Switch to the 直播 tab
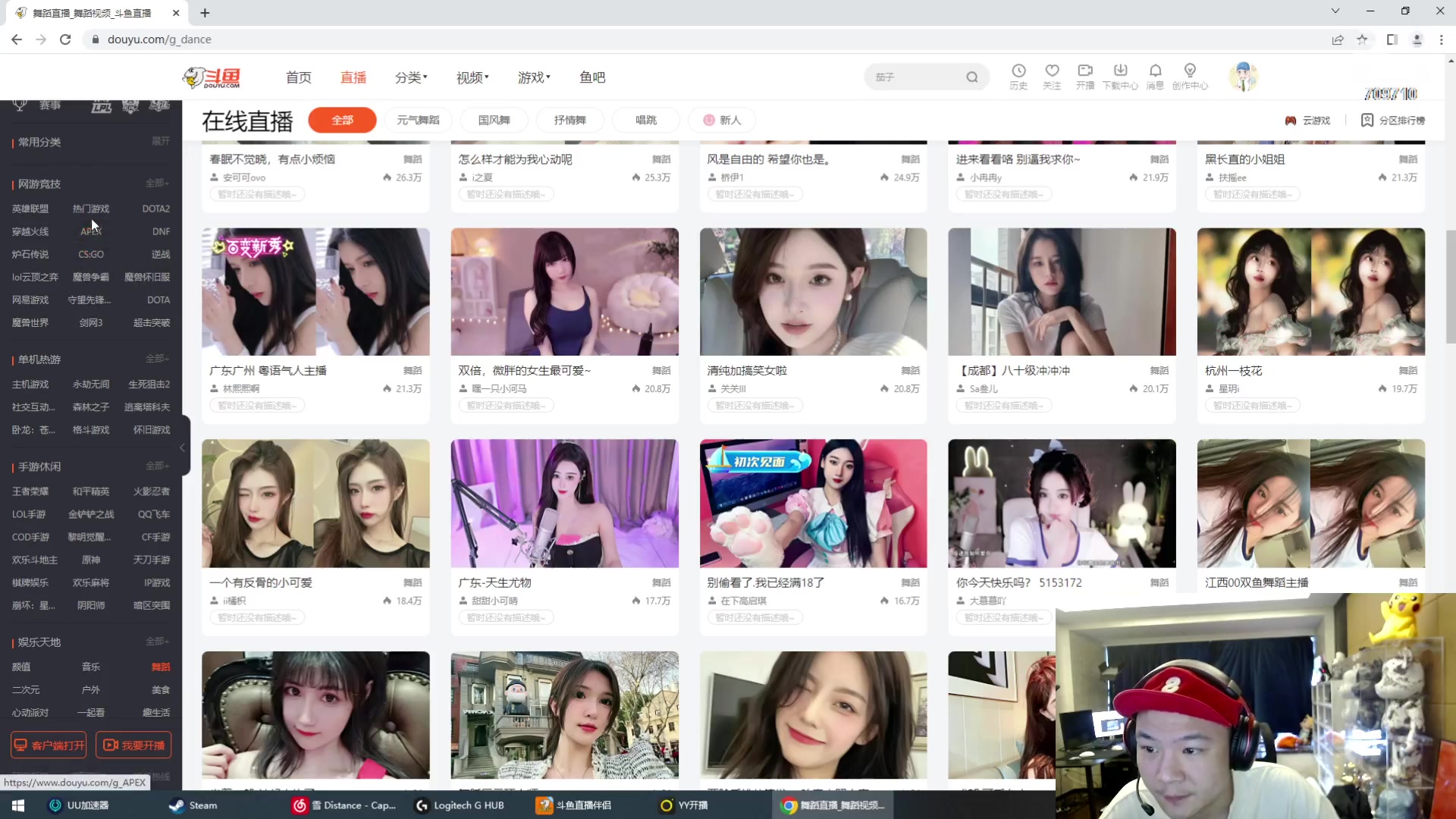The height and width of the screenshot is (819, 1456). click(x=353, y=77)
